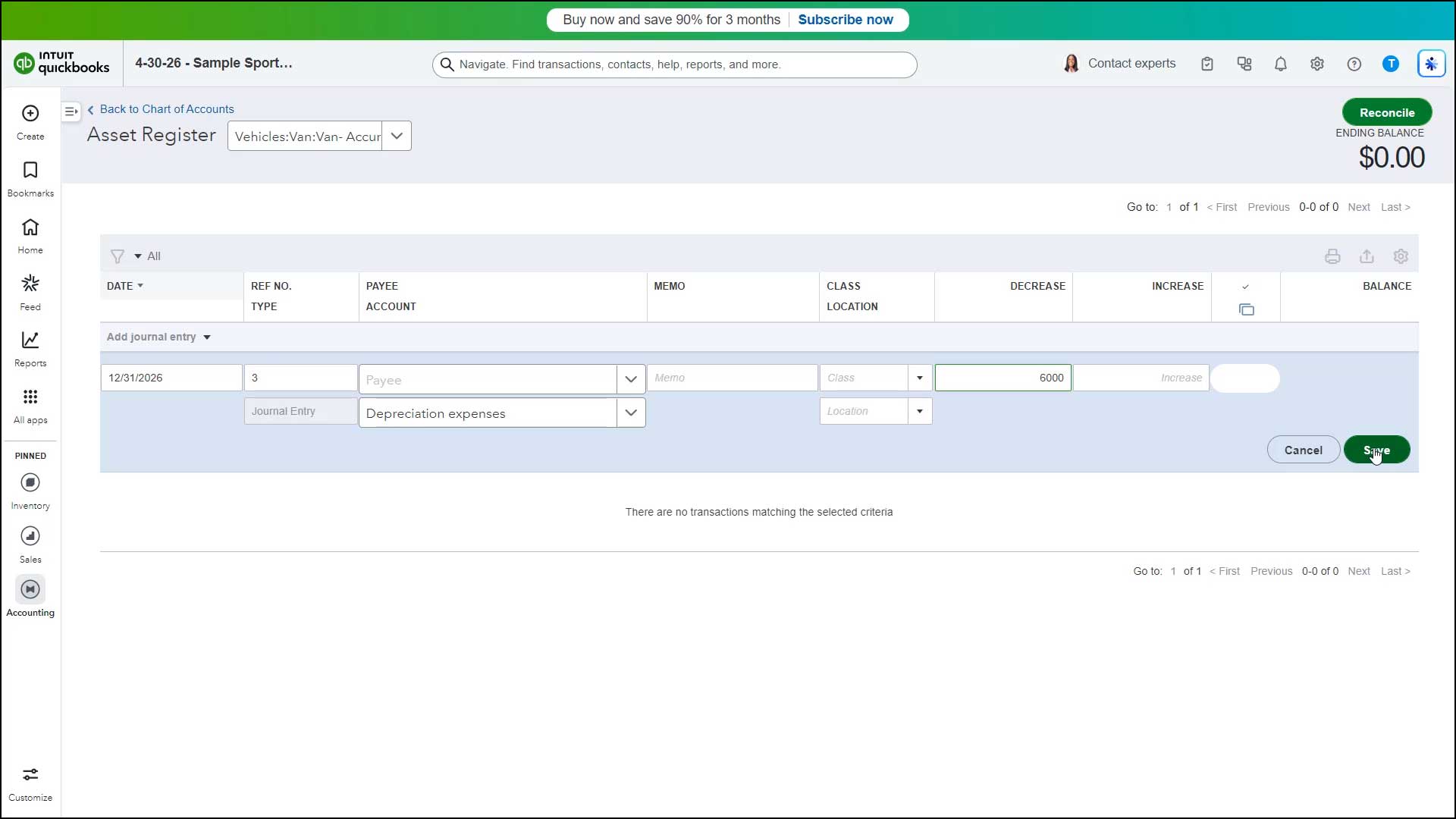Open the Create menu in sidebar
Viewport: 1456px width, 819px height.
[30, 122]
